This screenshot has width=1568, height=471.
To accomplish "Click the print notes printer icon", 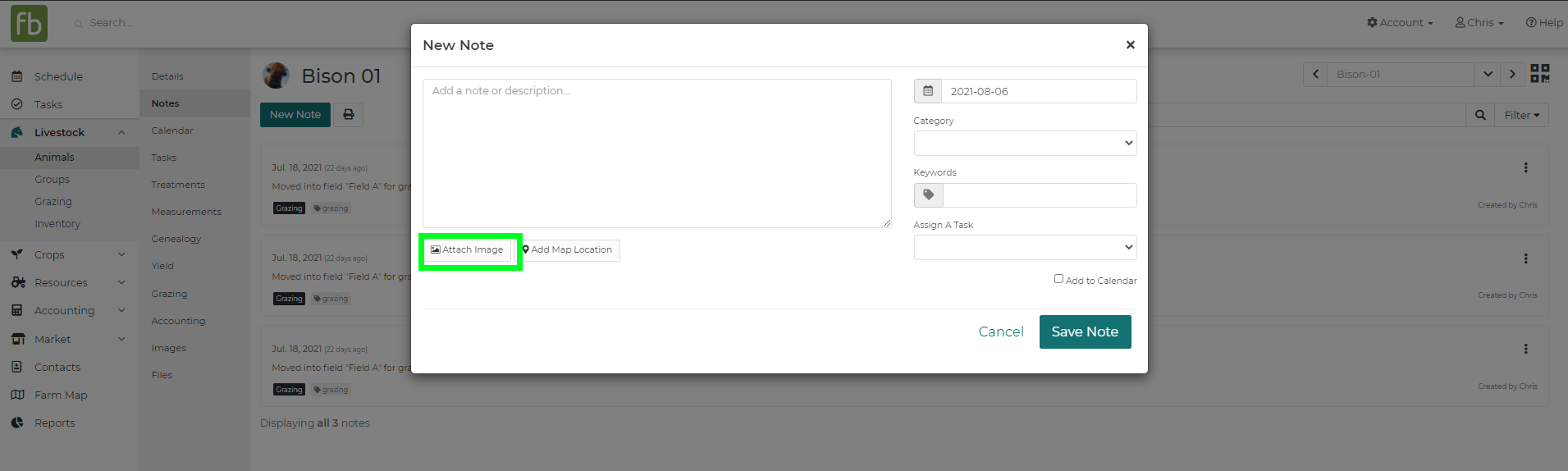I will pos(349,115).
